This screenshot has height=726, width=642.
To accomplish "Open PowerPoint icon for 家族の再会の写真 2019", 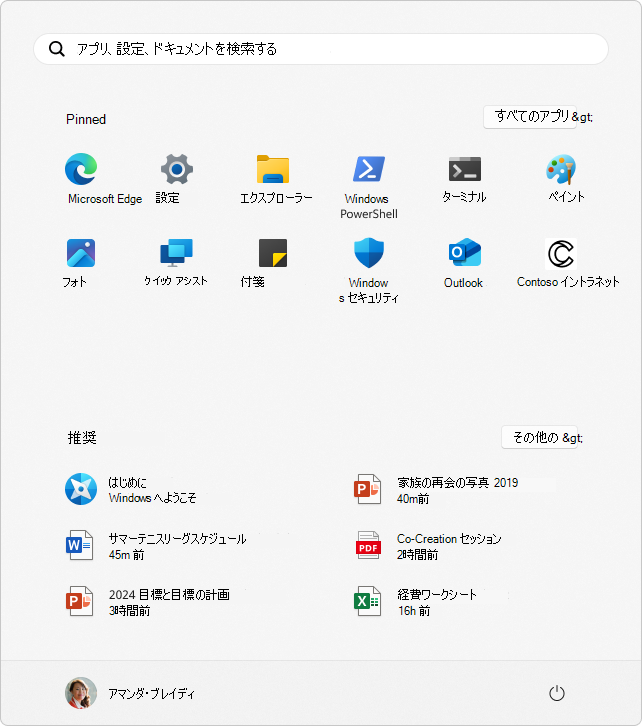I will (x=368, y=489).
